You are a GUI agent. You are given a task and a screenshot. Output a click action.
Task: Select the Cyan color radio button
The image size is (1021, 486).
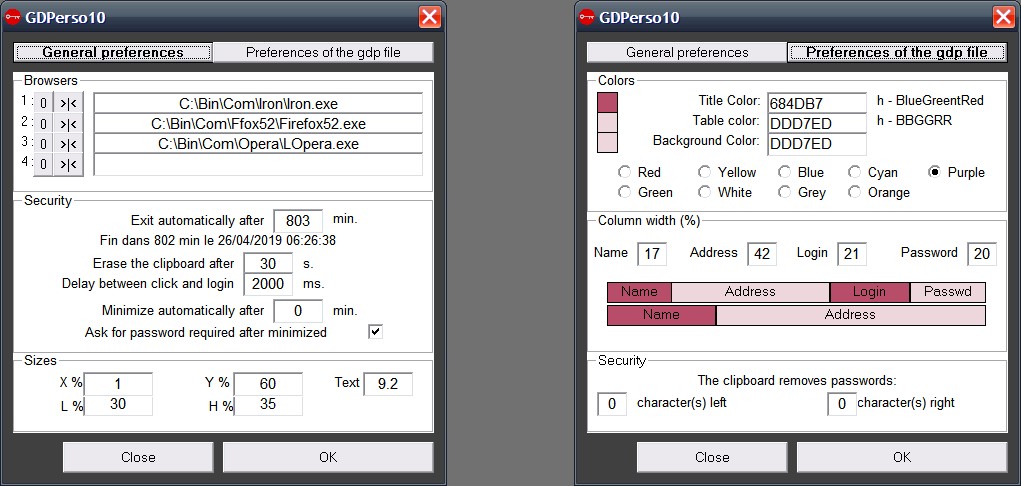tap(855, 172)
